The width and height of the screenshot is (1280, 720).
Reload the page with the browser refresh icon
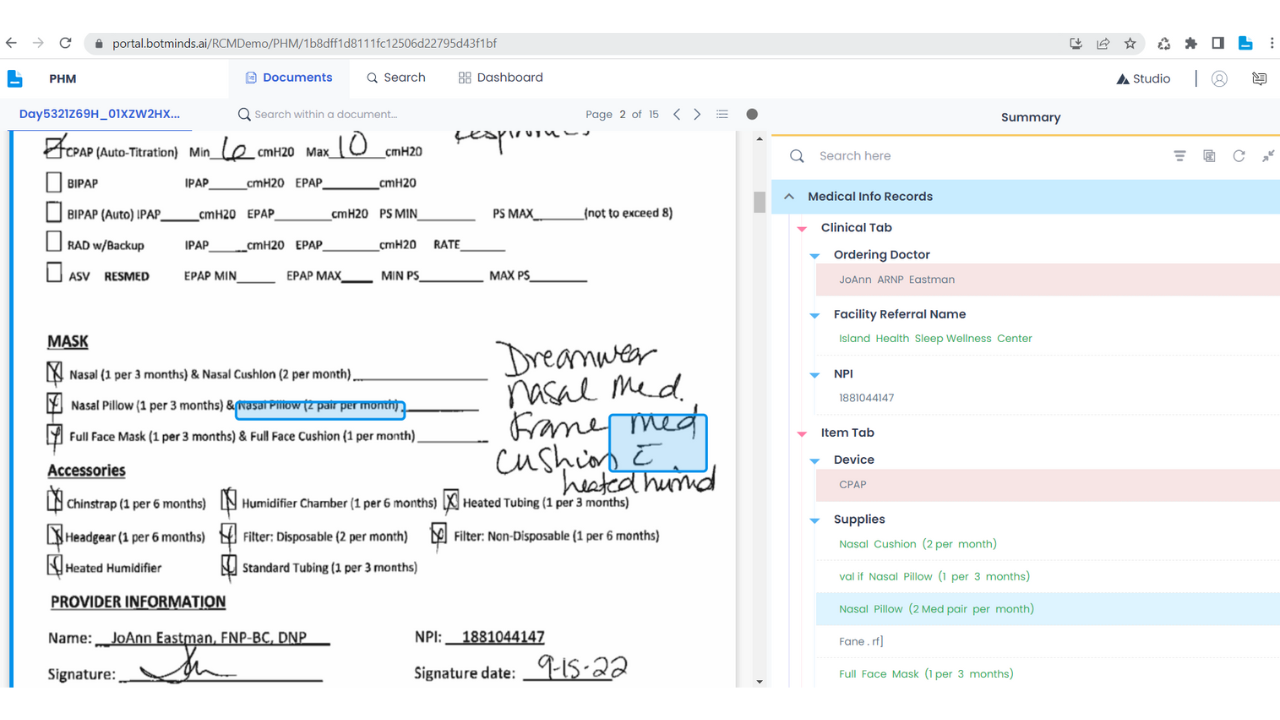click(65, 43)
